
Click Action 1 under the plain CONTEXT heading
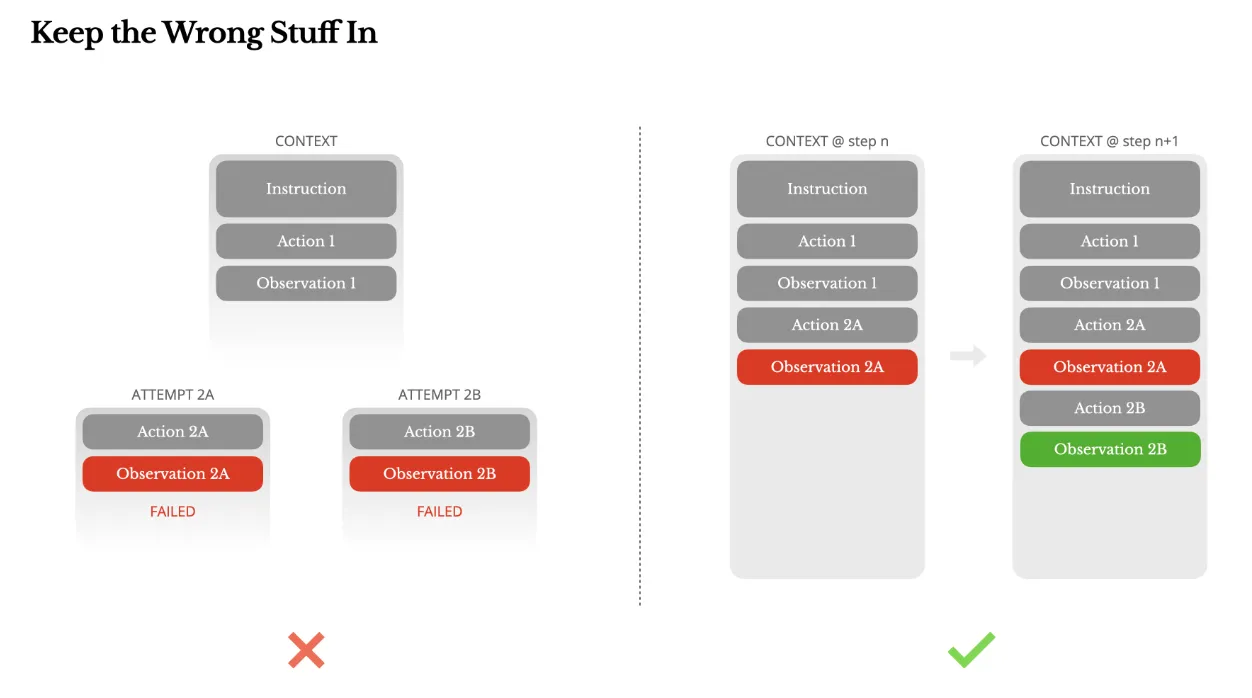coord(306,241)
